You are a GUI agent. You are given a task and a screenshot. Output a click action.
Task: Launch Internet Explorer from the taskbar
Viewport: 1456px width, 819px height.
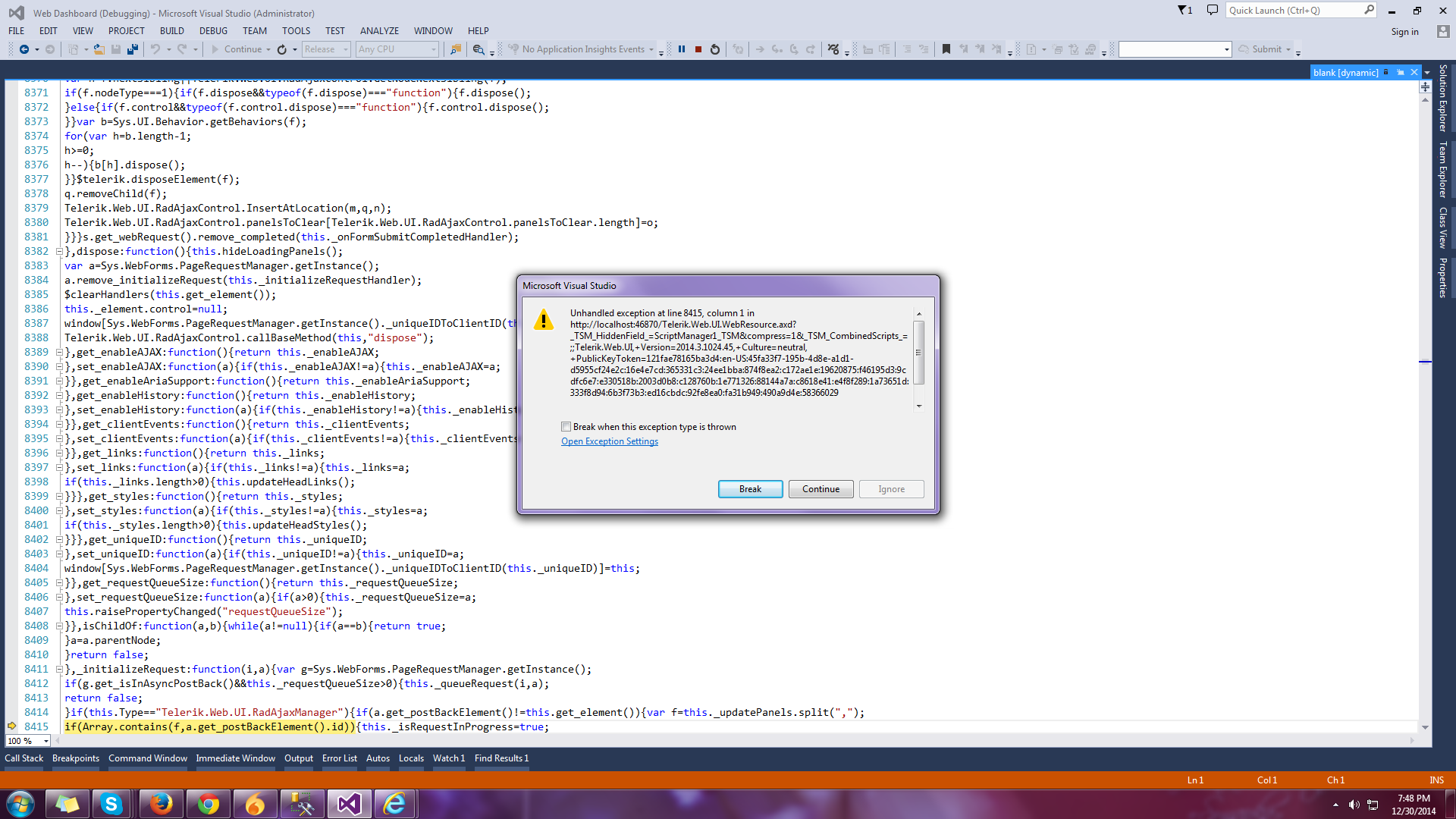pyautogui.click(x=394, y=804)
